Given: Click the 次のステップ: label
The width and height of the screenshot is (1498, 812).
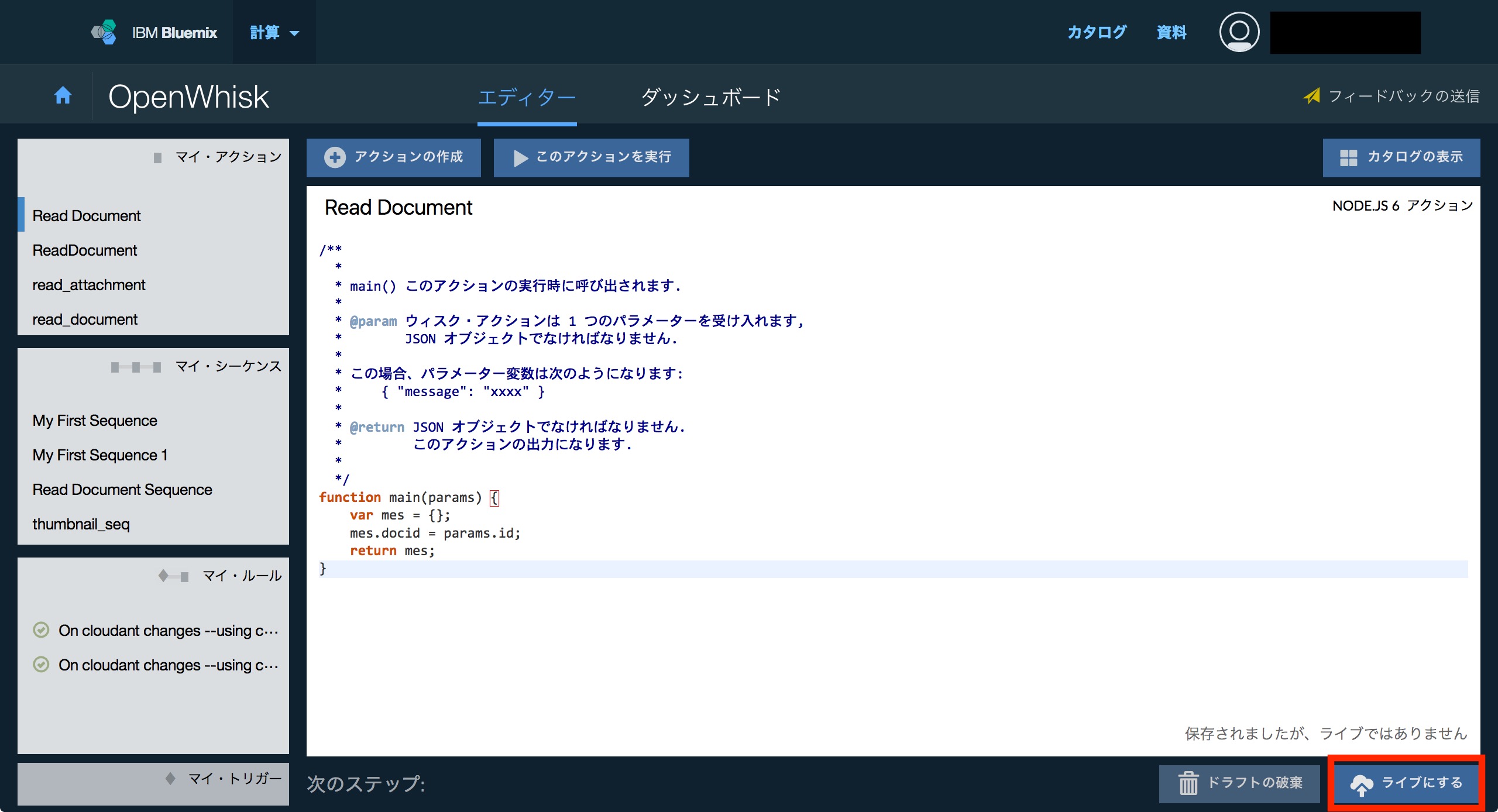Looking at the screenshot, I should [x=366, y=783].
